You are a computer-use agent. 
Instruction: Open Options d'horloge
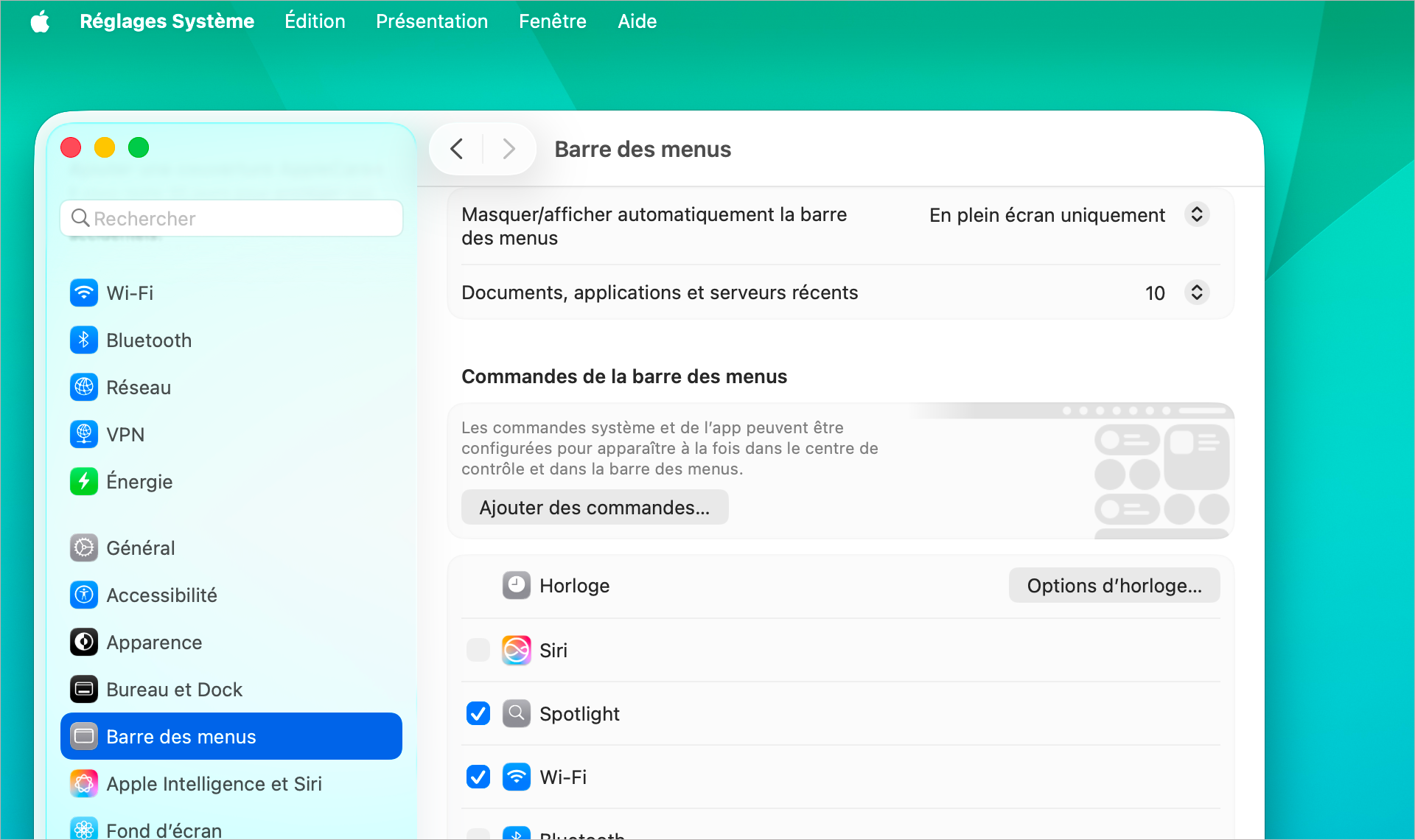(1114, 585)
